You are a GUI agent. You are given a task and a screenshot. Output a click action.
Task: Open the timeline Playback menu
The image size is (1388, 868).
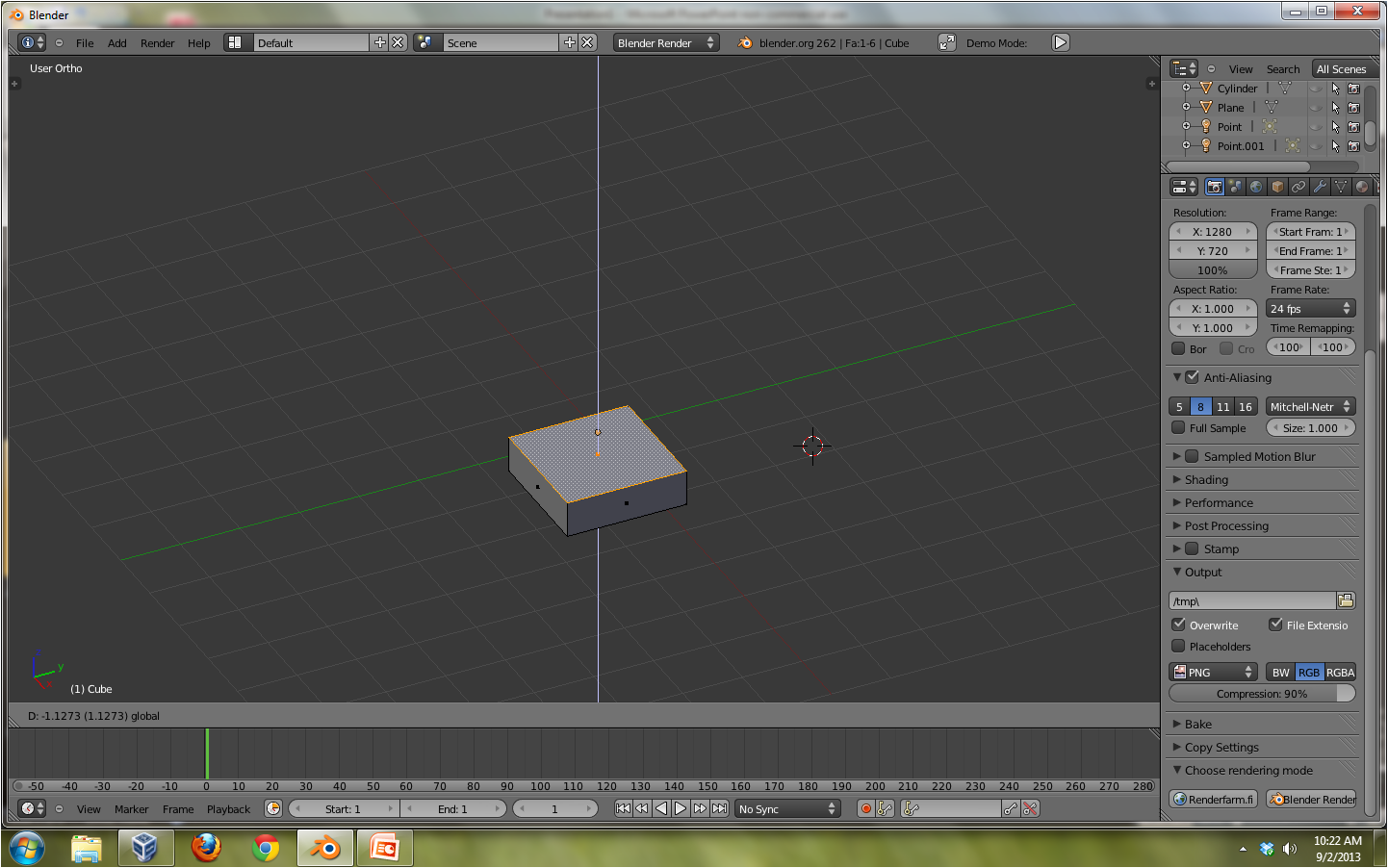(x=228, y=808)
